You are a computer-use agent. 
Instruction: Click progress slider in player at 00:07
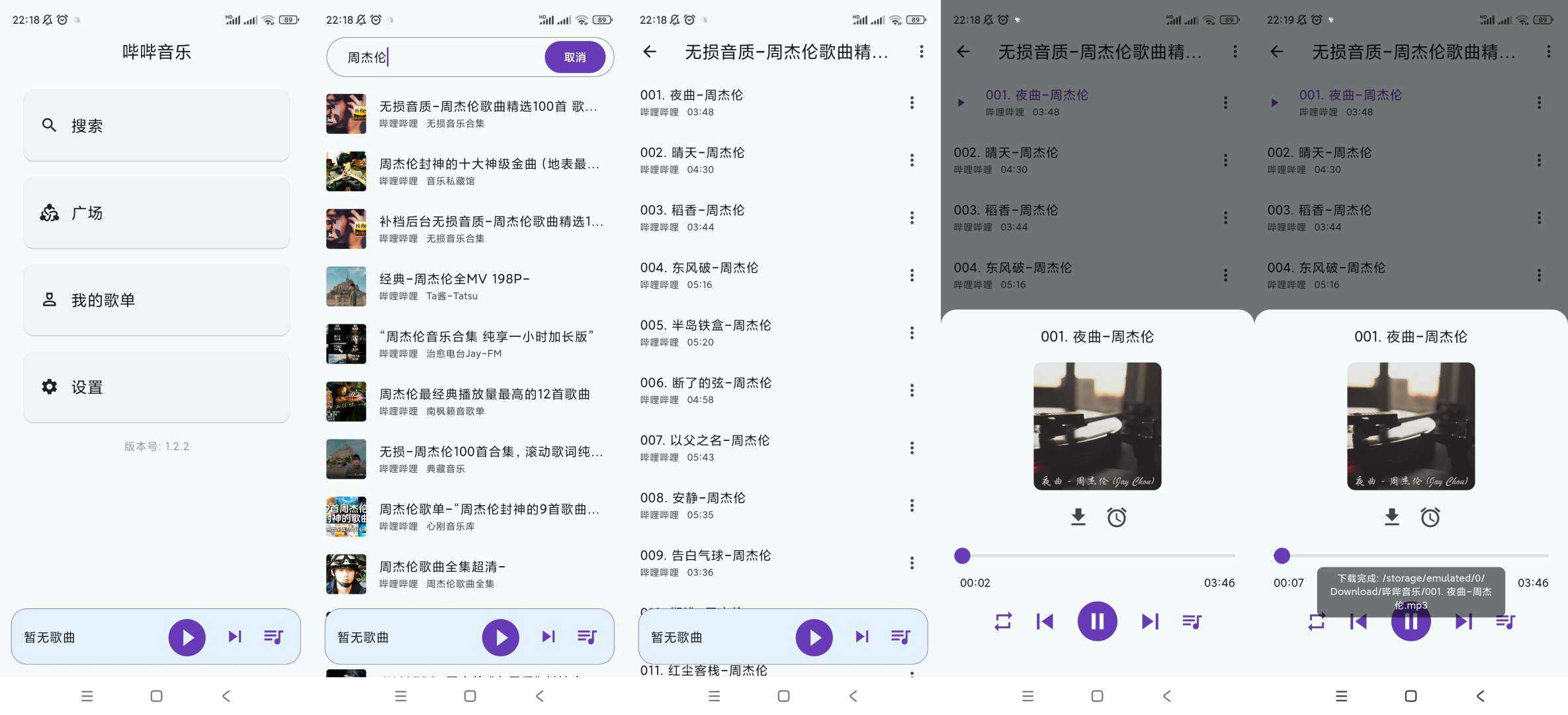coord(1412,556)
